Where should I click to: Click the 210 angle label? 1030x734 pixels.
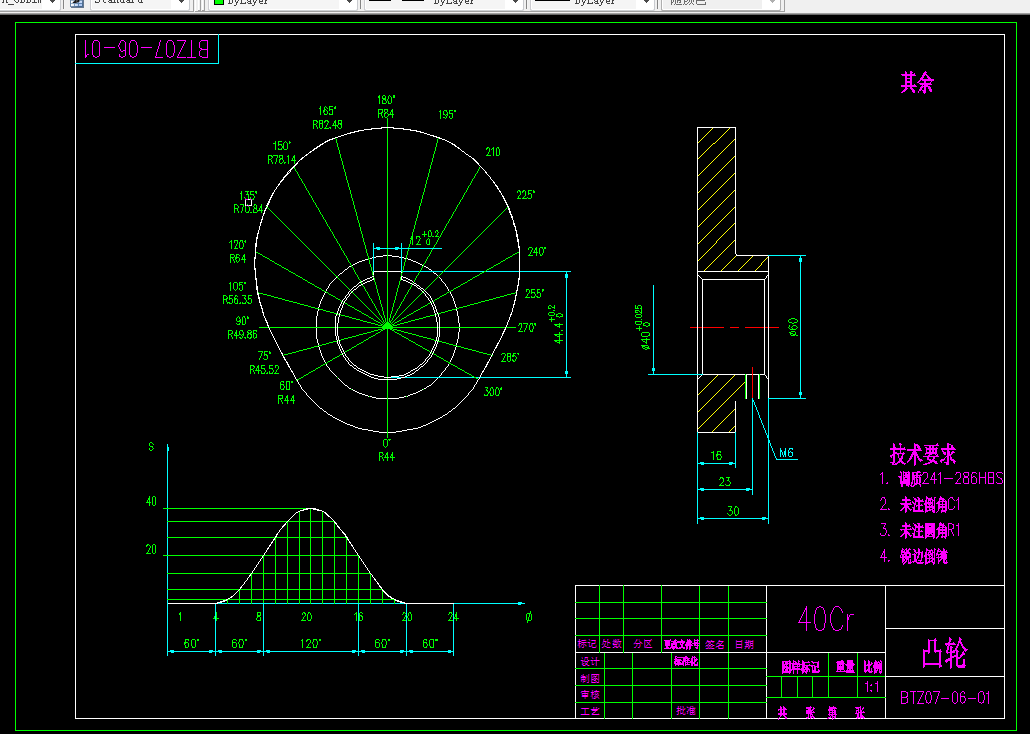(x=493, y=152)
